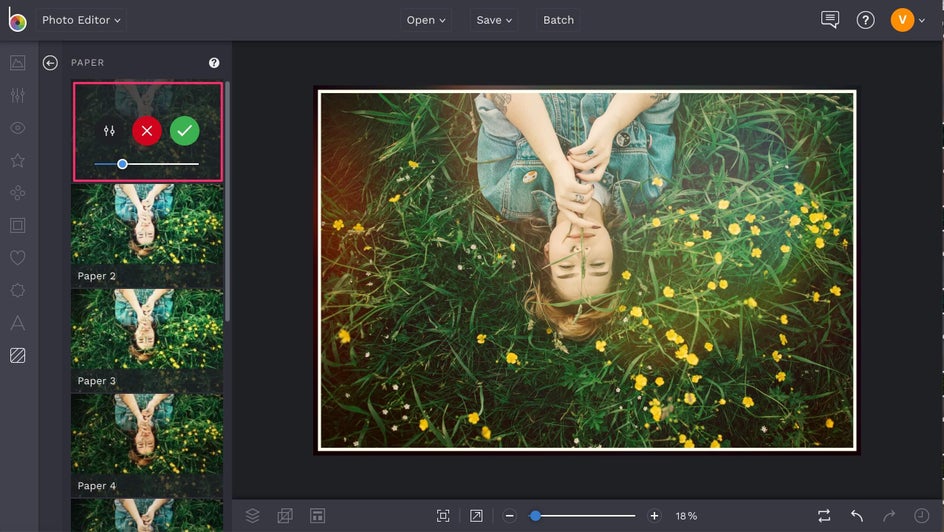Image resolution: width=944 pixels, height=532 pixels.
Task: Open the Touch Up eye icon tab
Action: click(17, 128)
